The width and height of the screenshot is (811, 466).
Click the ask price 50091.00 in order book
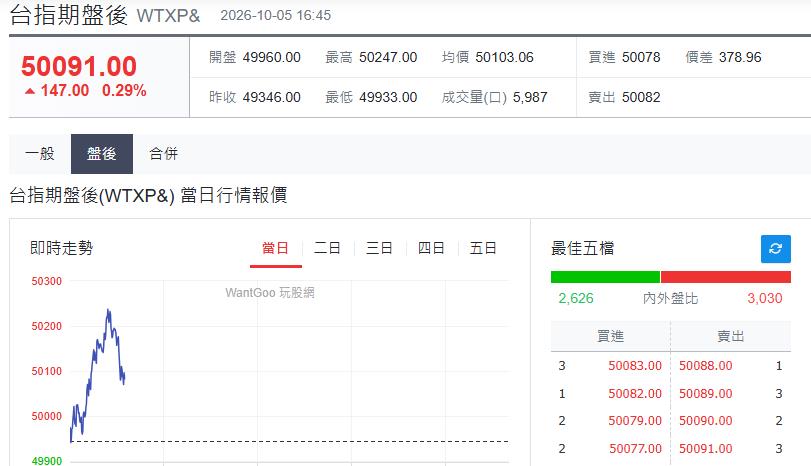click(705, 448)
